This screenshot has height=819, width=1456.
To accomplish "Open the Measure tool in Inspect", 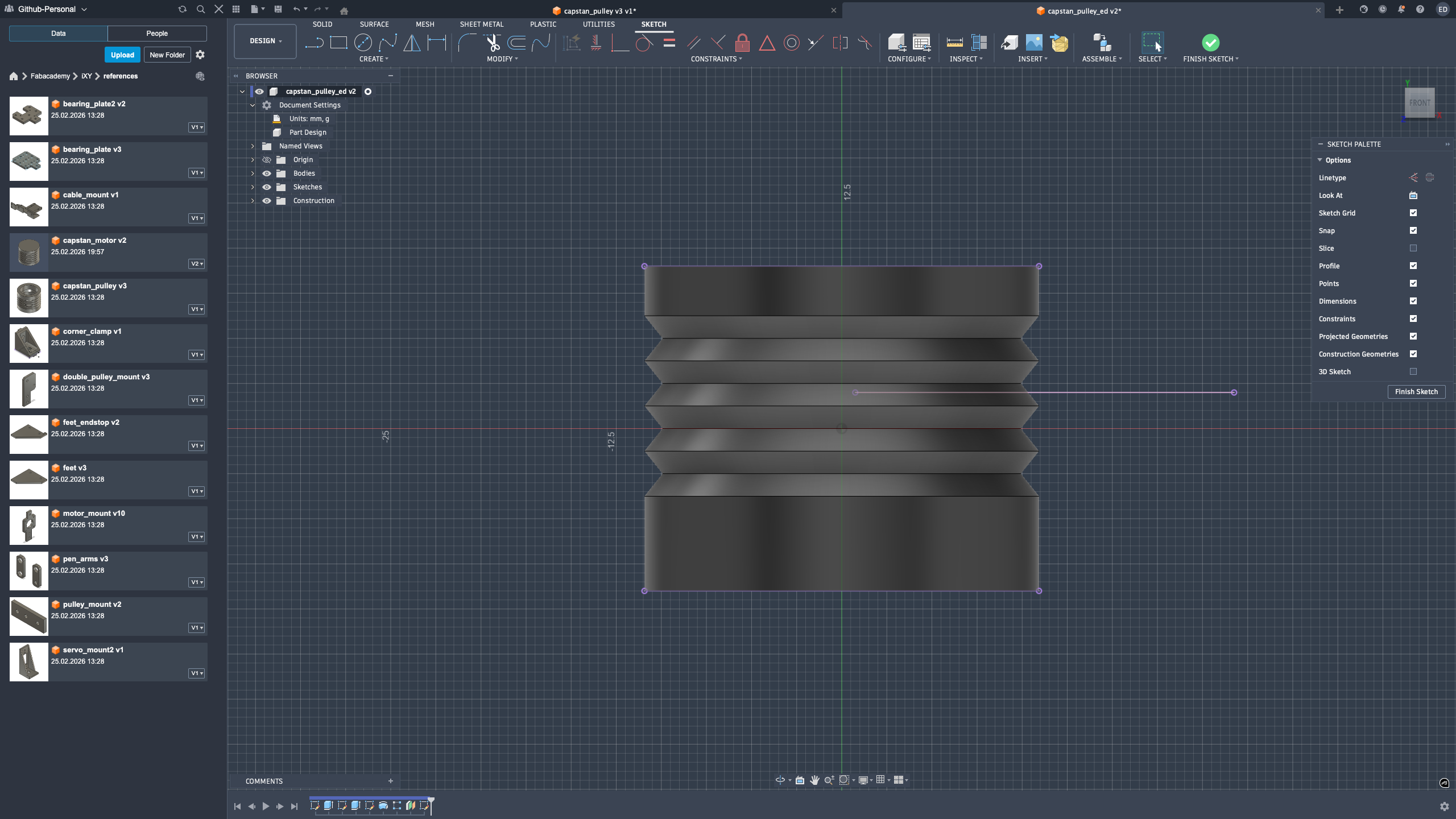I will [x=954, y=43].
